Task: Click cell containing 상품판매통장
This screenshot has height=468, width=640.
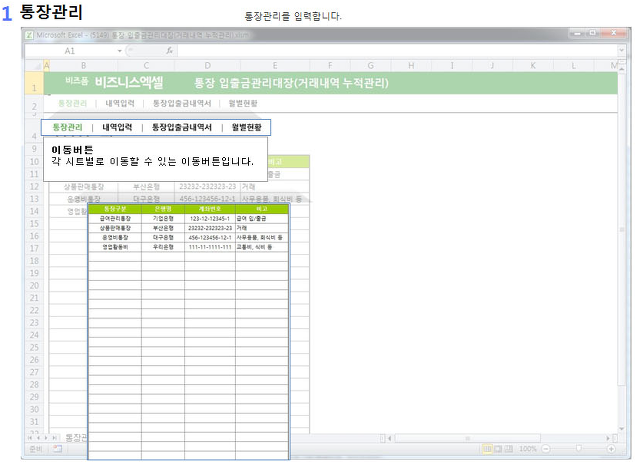Action: [84, 186]
